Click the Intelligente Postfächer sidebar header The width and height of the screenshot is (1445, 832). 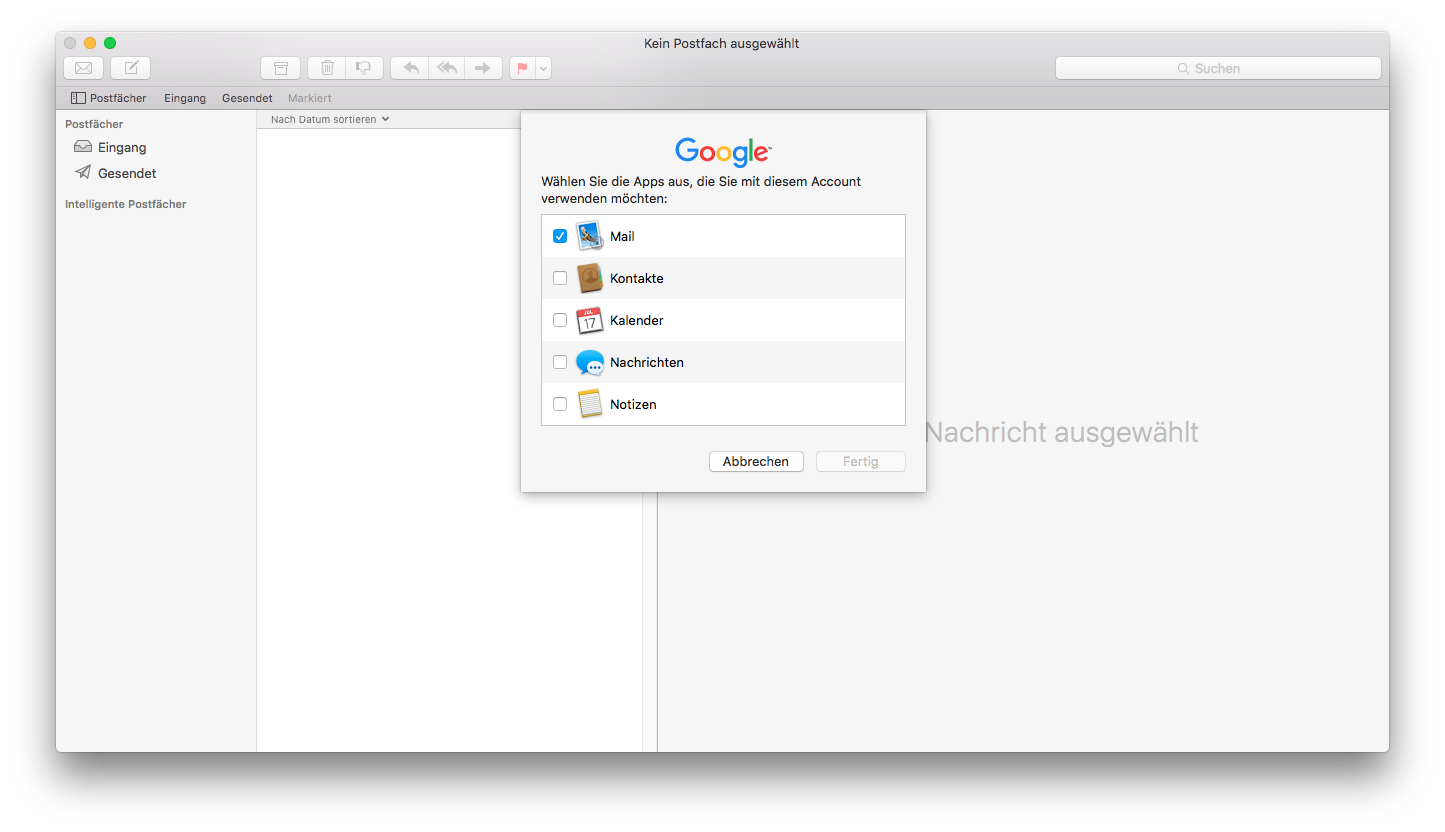point(126,204)
